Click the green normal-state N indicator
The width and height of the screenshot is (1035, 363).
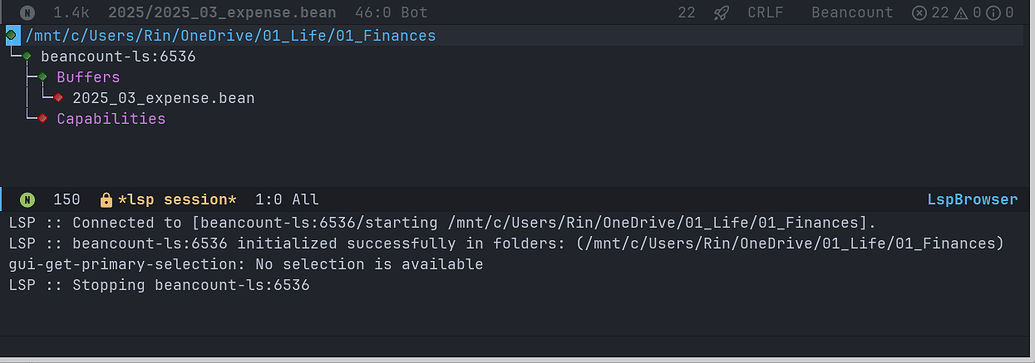click(x=27, y=199)
